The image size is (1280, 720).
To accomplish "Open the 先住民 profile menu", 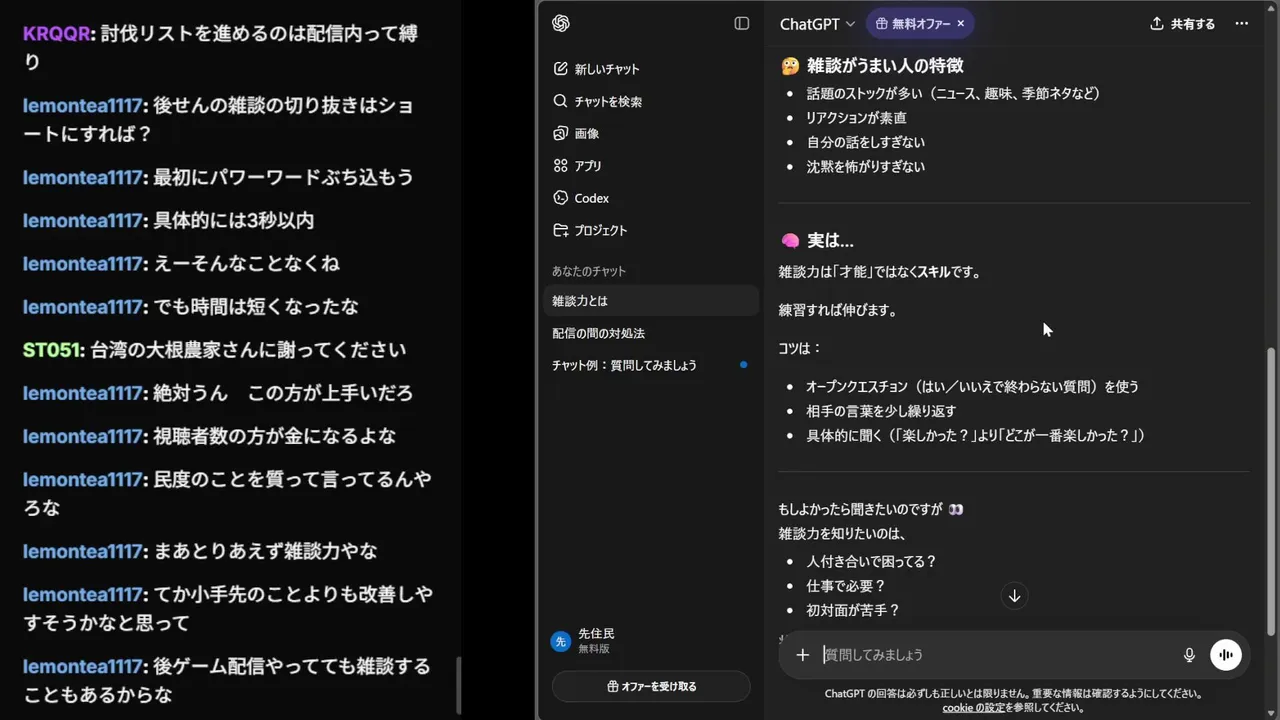I will coord(651,641).
